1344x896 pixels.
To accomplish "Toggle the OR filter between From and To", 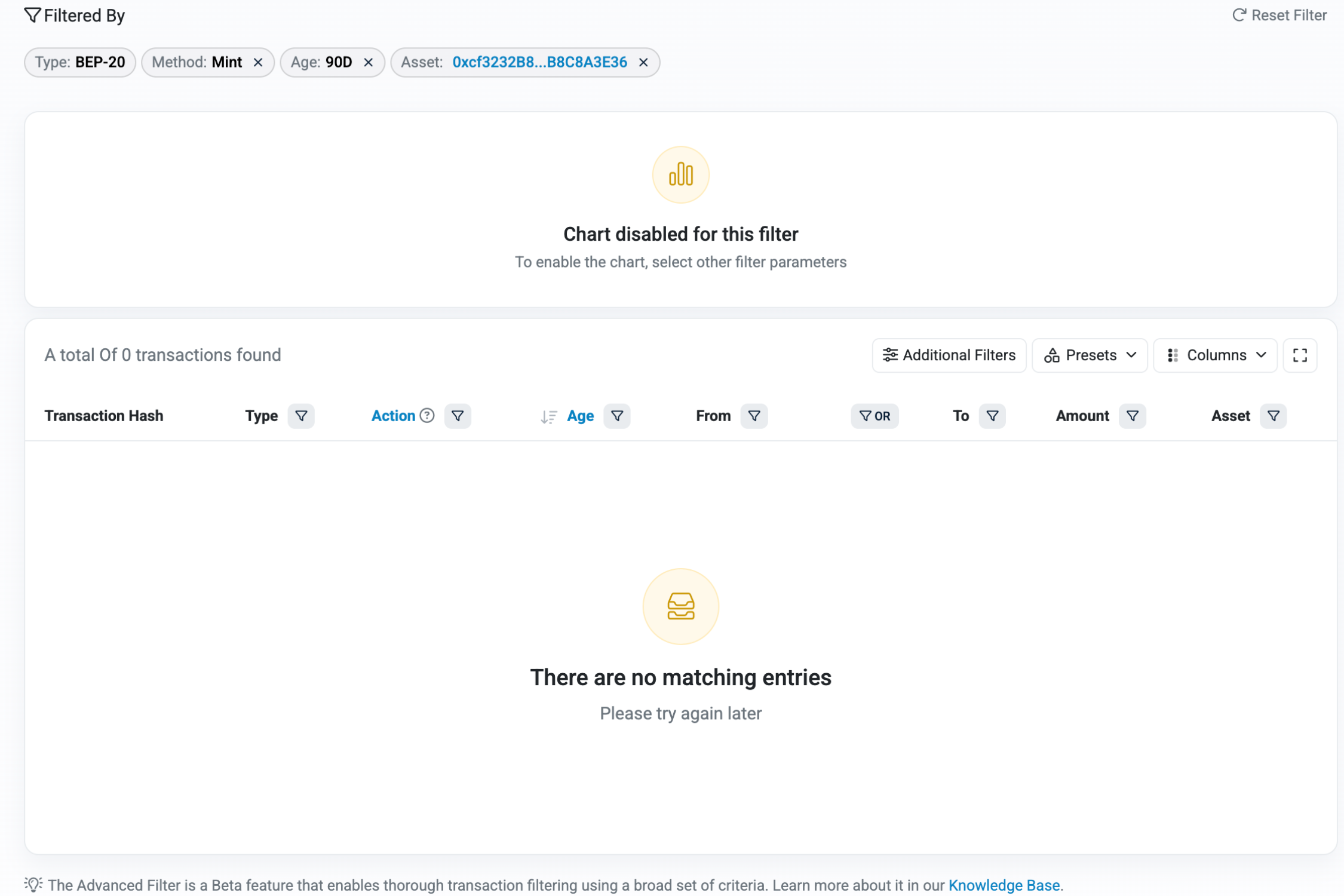I will point(874,415).
